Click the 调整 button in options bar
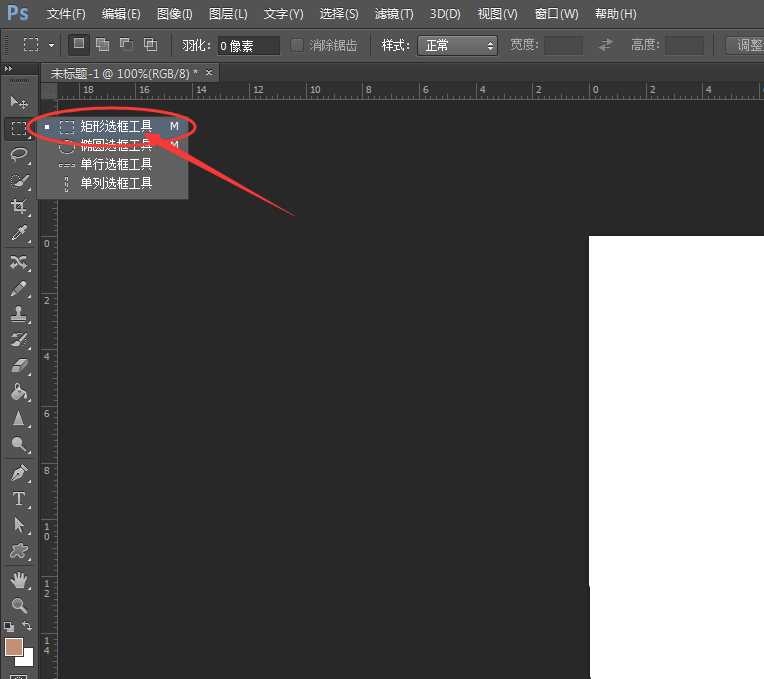 (x=748, y=46)
